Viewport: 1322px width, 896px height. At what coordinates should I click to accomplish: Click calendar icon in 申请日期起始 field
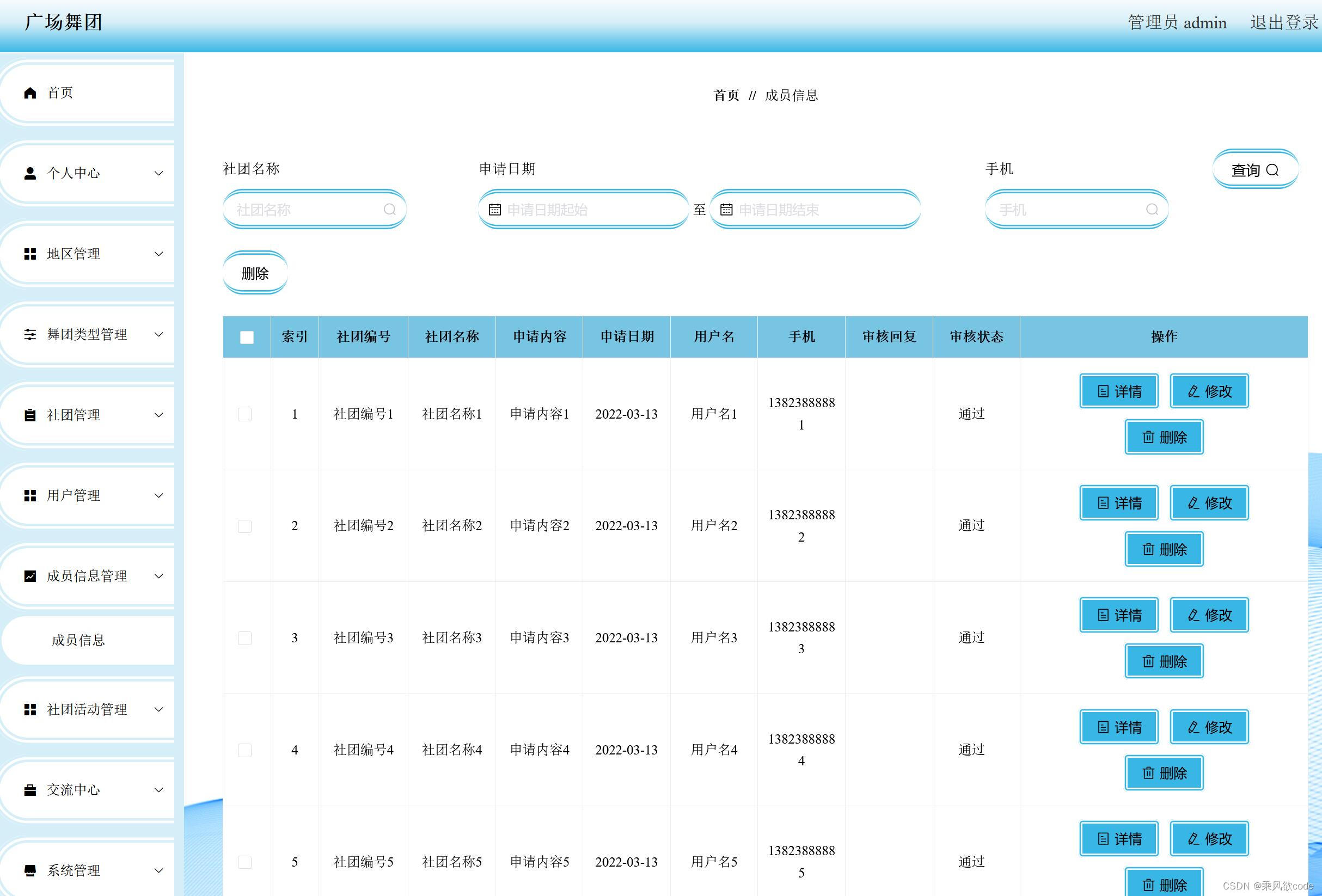[495, 210]
